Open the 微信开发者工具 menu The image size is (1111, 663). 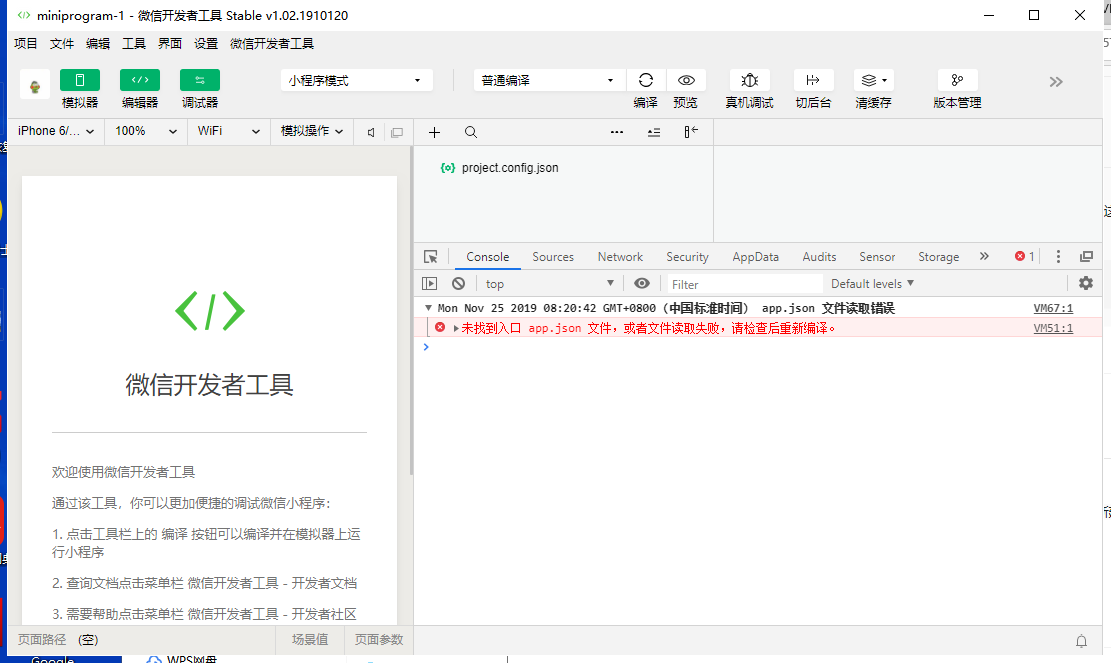tap(272, 43)
